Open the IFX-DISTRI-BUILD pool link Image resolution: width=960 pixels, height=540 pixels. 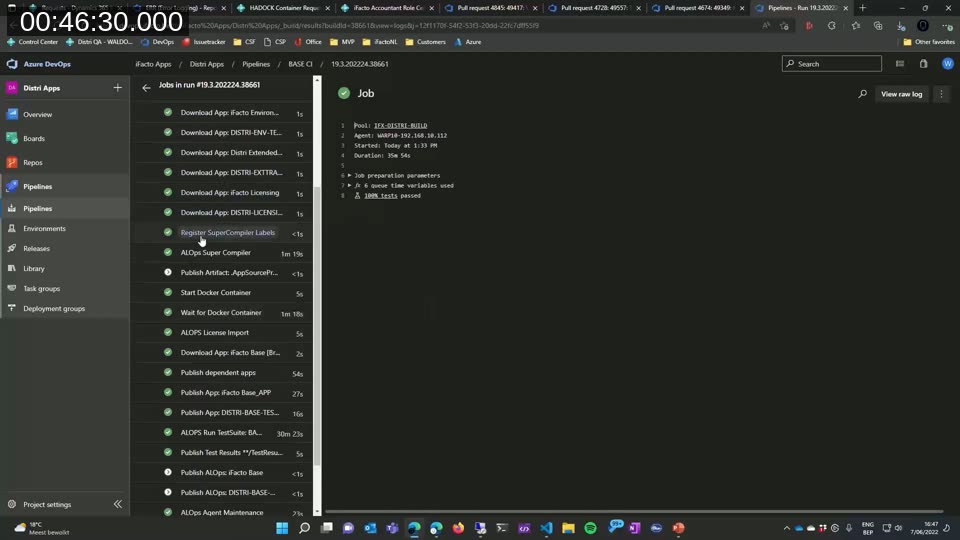[400, 126]
